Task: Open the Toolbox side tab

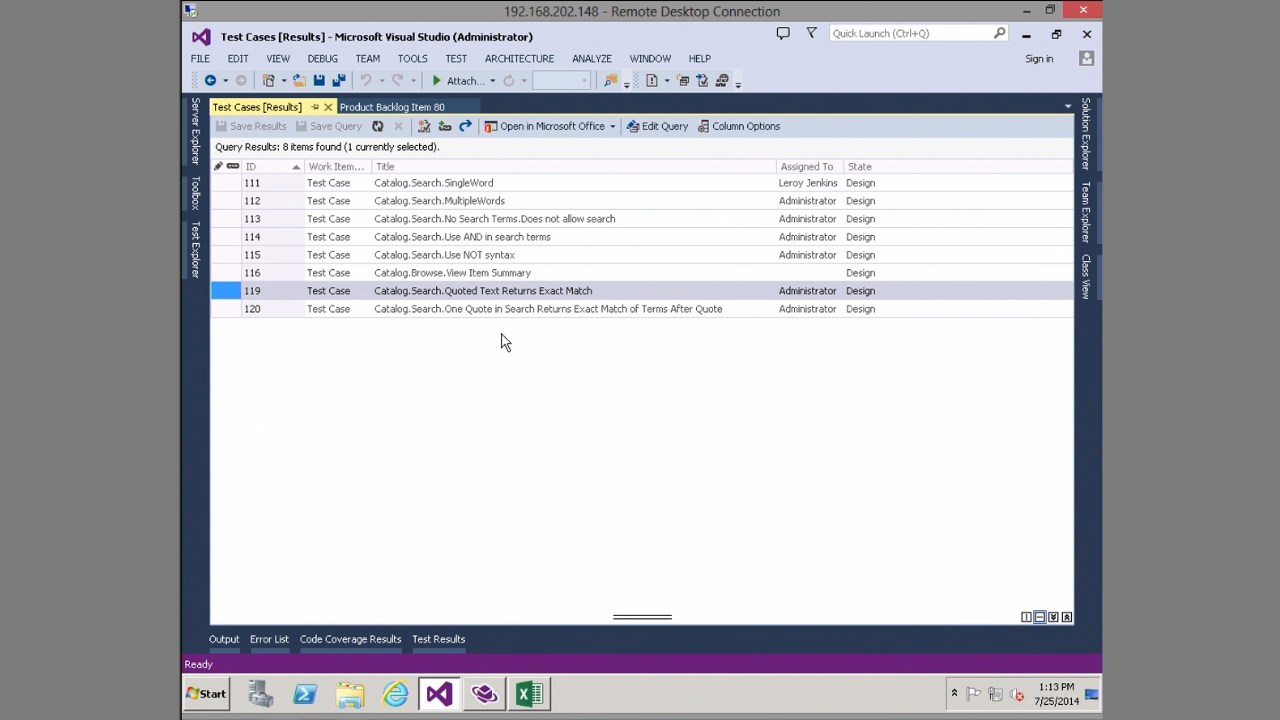Action: [x=195, y=193]
